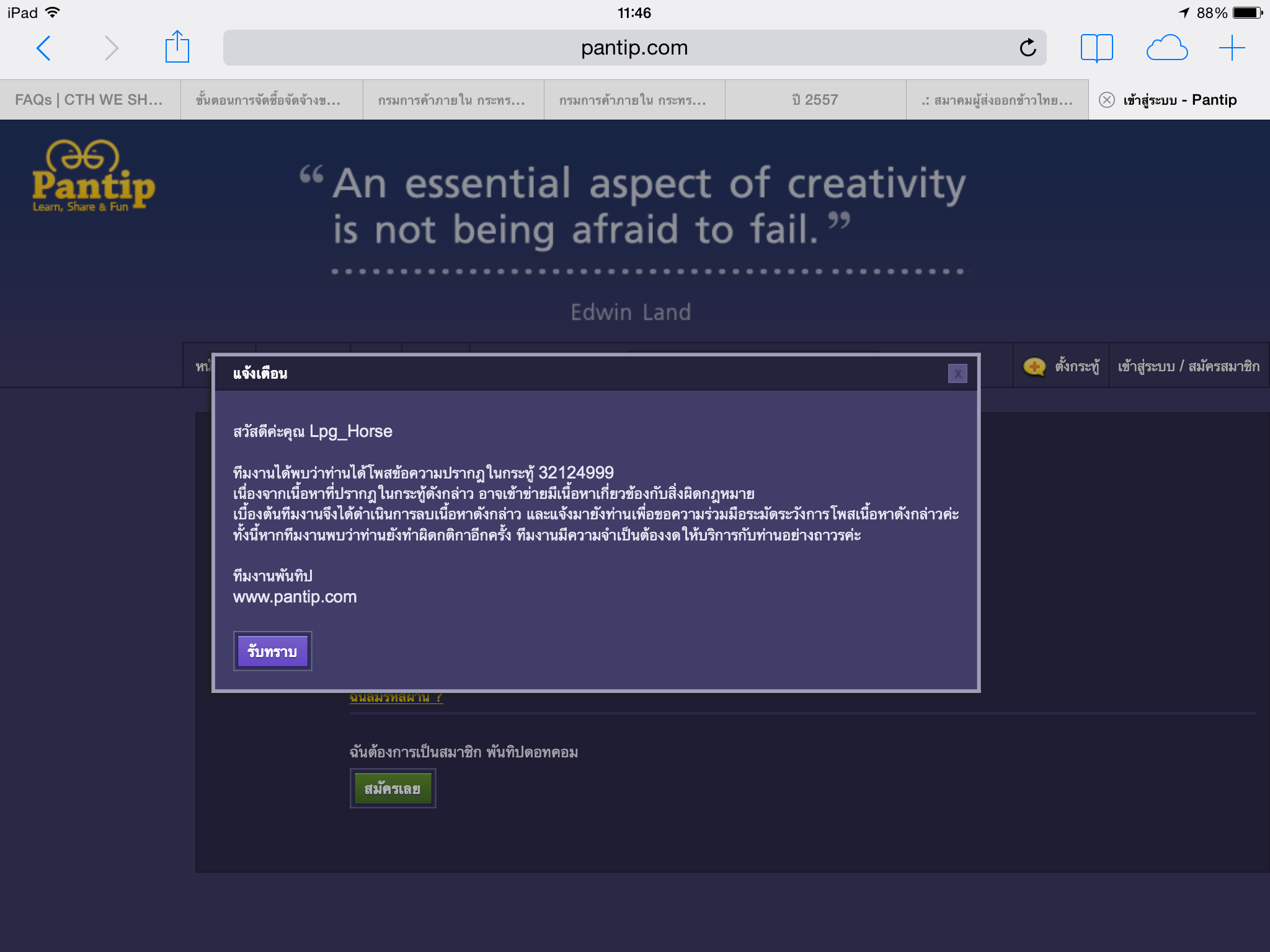Open the ตั้งกระทู้ menu link
This screenshot has height=952, width=1270.
[1077, 366]
